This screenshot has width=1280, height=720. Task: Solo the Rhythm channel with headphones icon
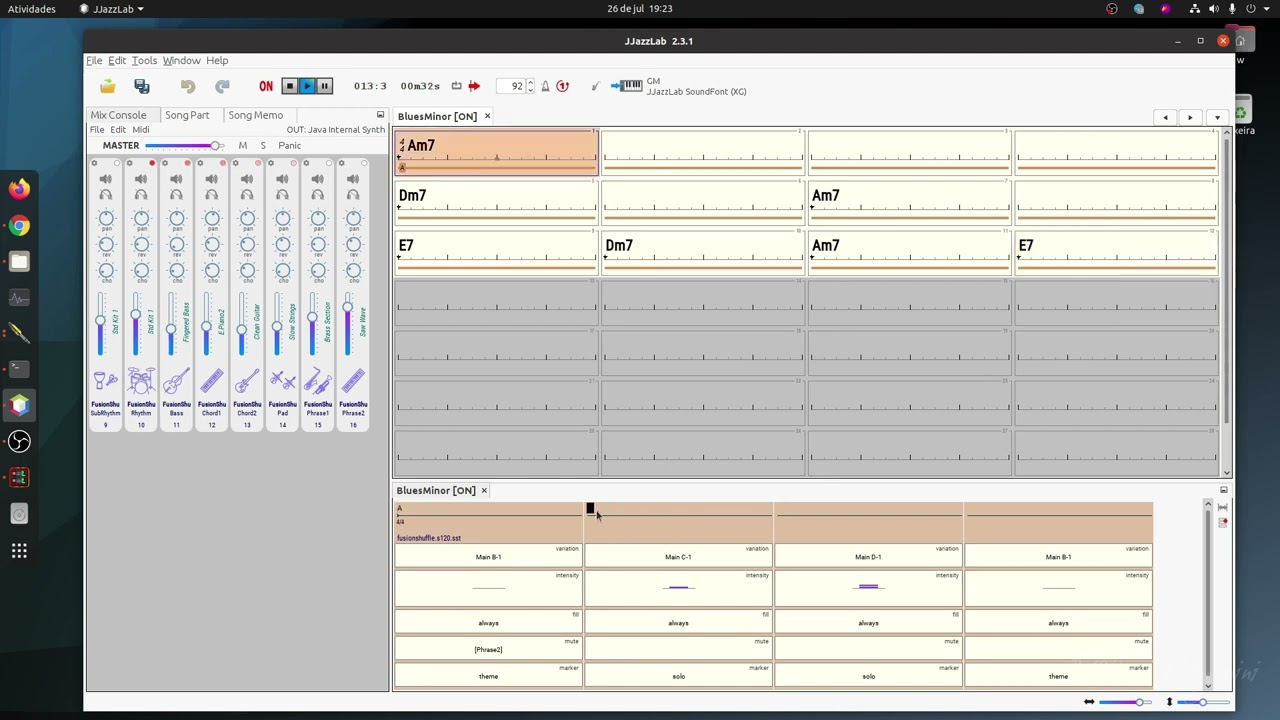pos(141,195)
